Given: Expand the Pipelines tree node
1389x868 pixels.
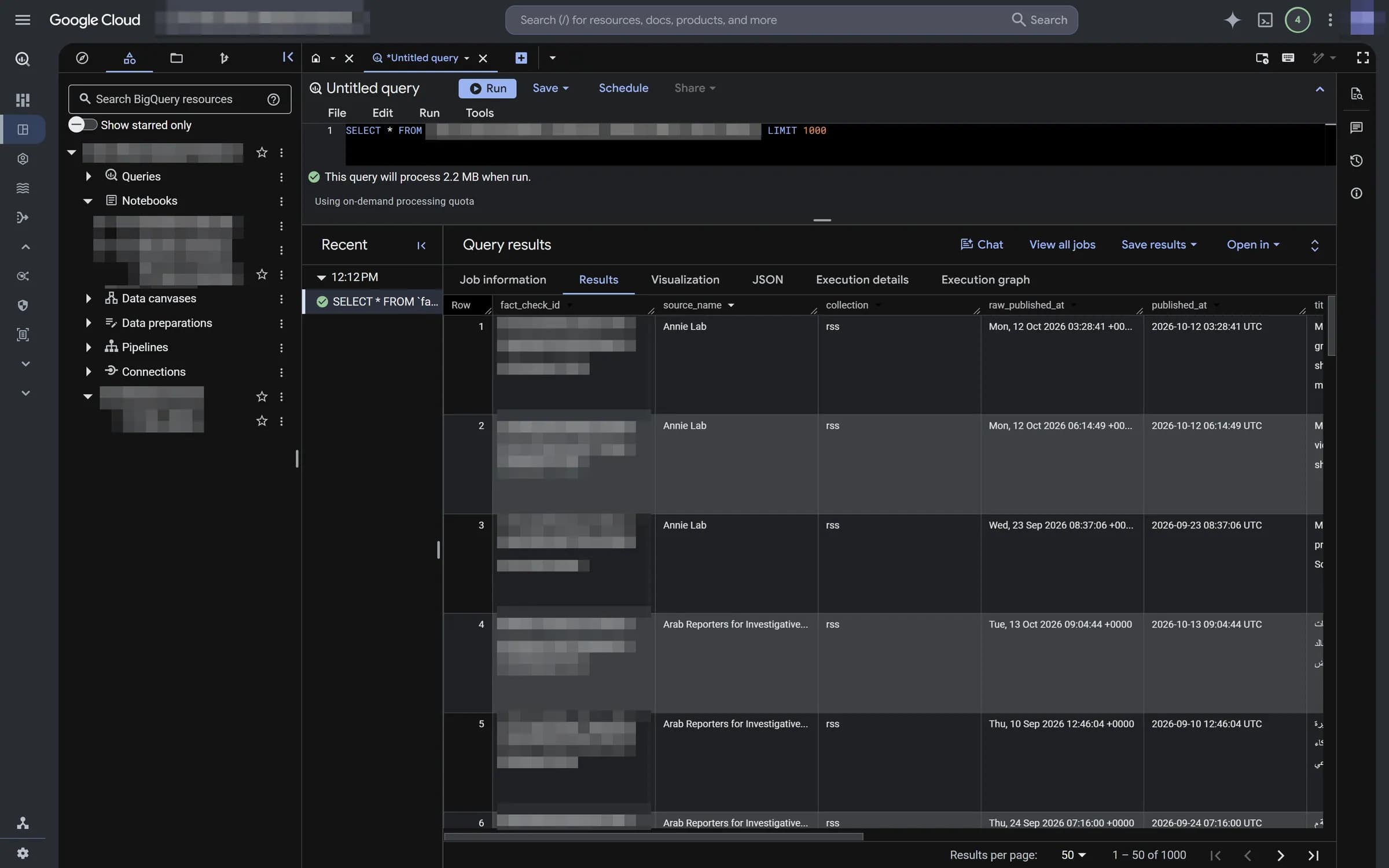Looking at the screenshot, I should [89, 347].
